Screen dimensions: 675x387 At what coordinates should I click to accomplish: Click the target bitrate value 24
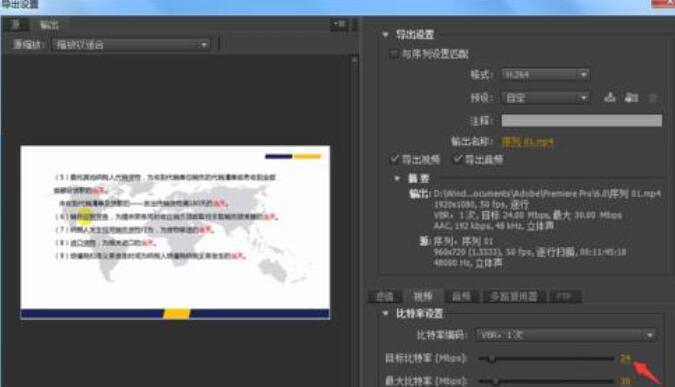click(625, 358)
